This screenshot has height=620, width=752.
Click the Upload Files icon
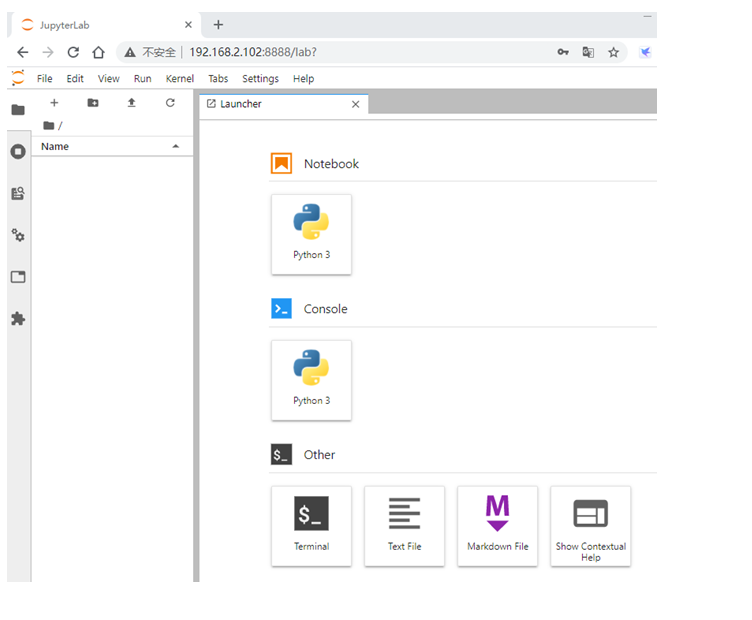[x=131, y=103]
